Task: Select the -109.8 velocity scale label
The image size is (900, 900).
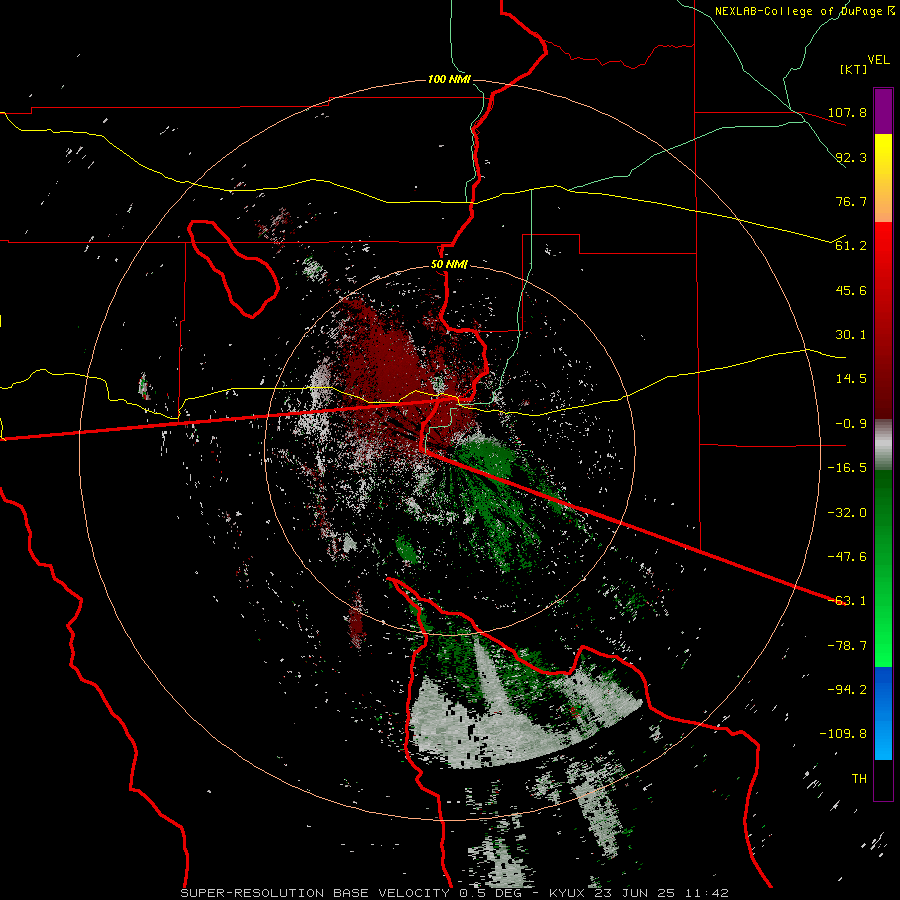Action: click(844, 734)
